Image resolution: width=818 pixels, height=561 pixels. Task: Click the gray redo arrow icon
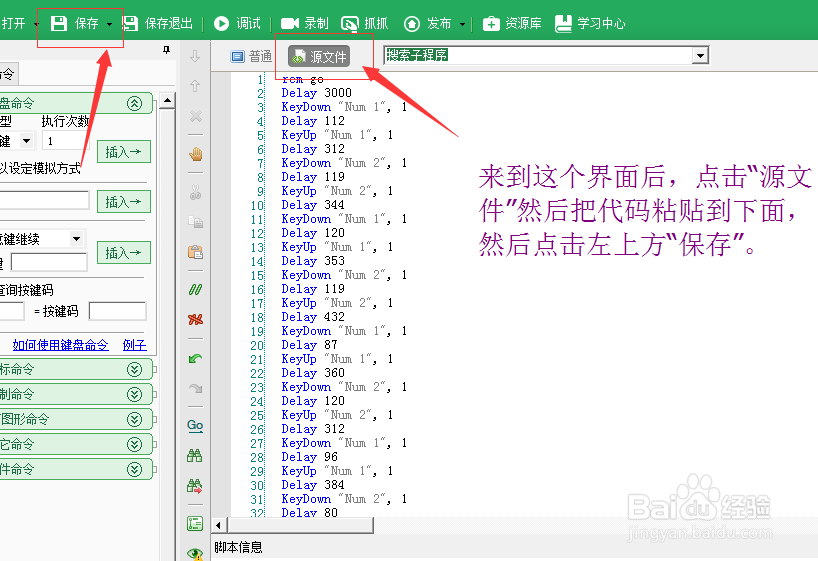click(x=196, y=388)
